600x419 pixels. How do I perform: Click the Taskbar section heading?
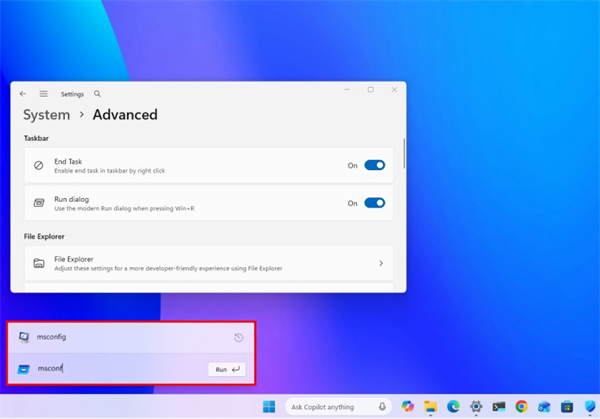pyautogui.click(x=36, y=138)
